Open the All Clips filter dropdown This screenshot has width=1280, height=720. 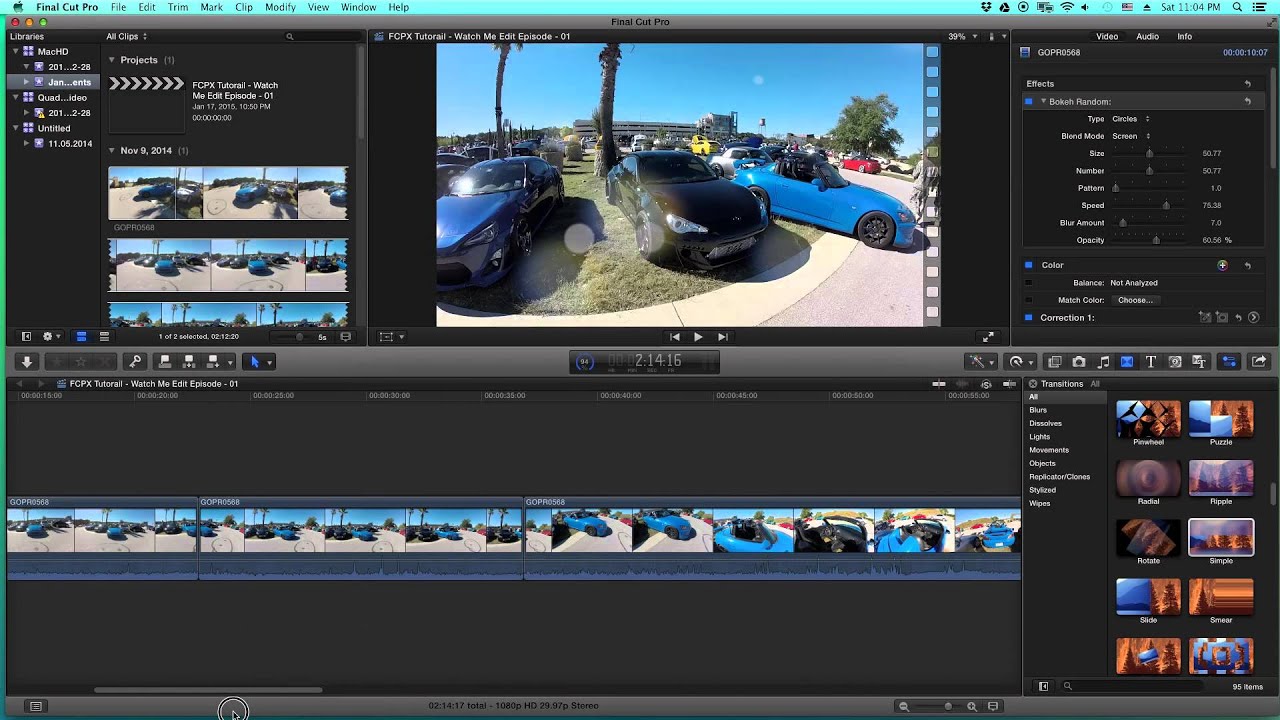tap(127, 37)
